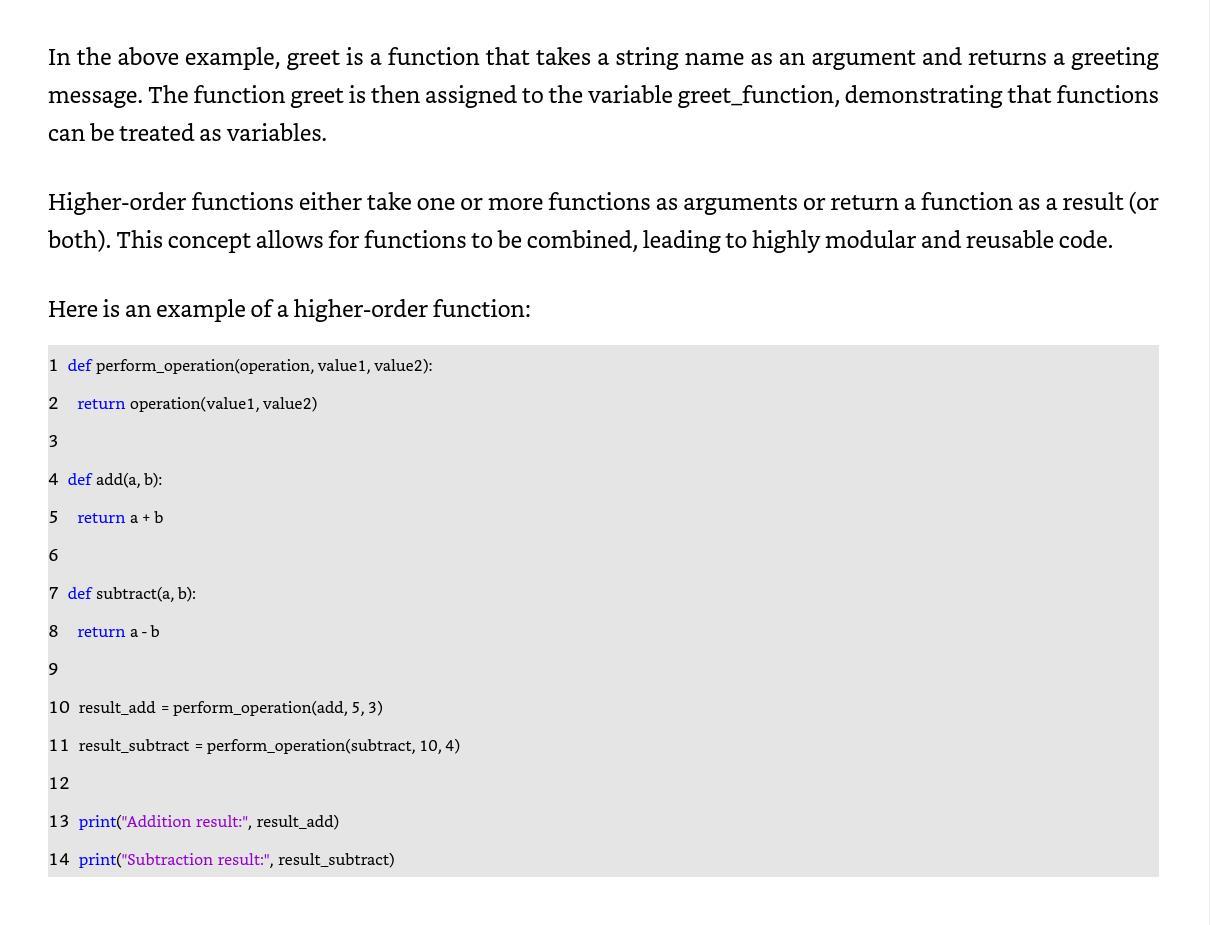The height and width of the screenshot is (925, 1210).
Task: Click the "Higher-order functions" paragraph start
Action: [170, 201]
